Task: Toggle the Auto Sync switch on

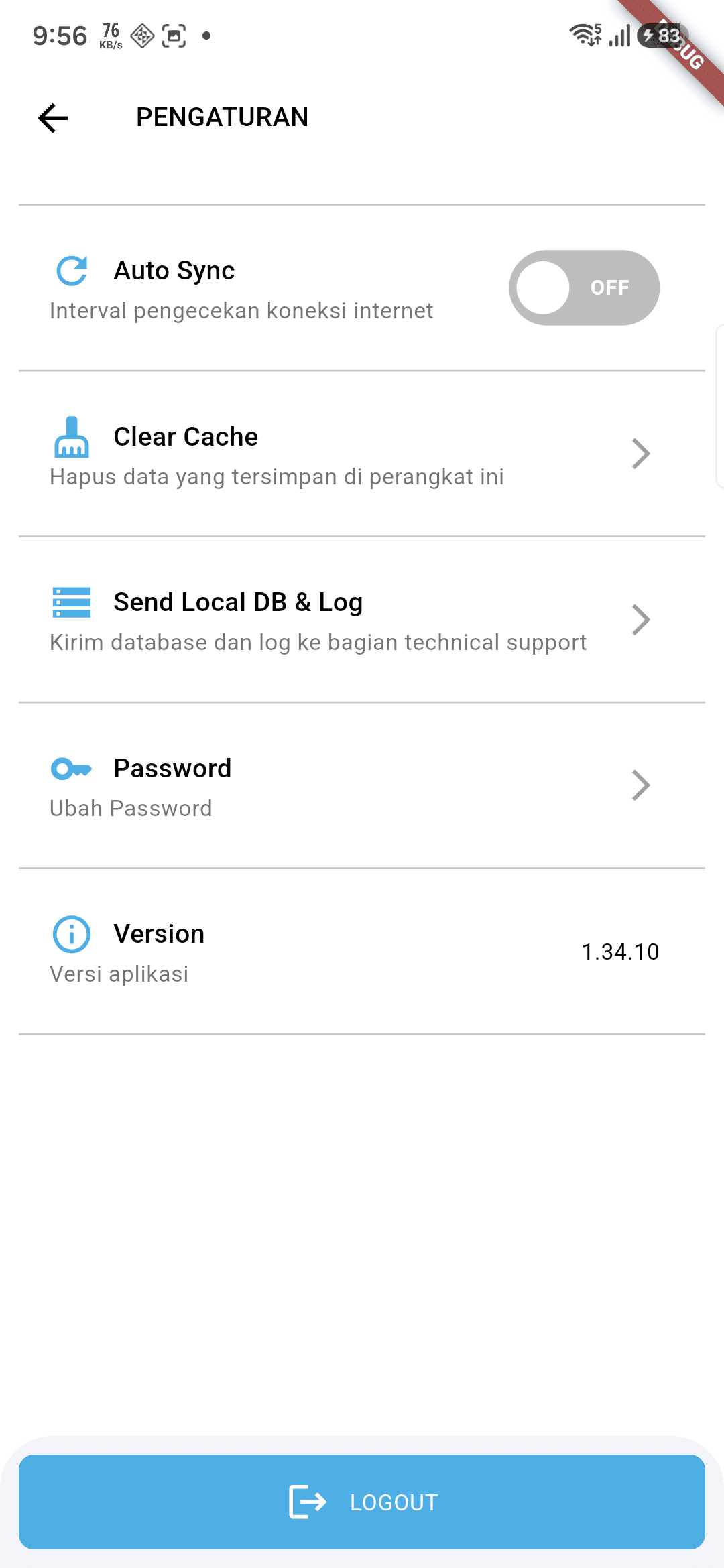Action: point(585,287)
